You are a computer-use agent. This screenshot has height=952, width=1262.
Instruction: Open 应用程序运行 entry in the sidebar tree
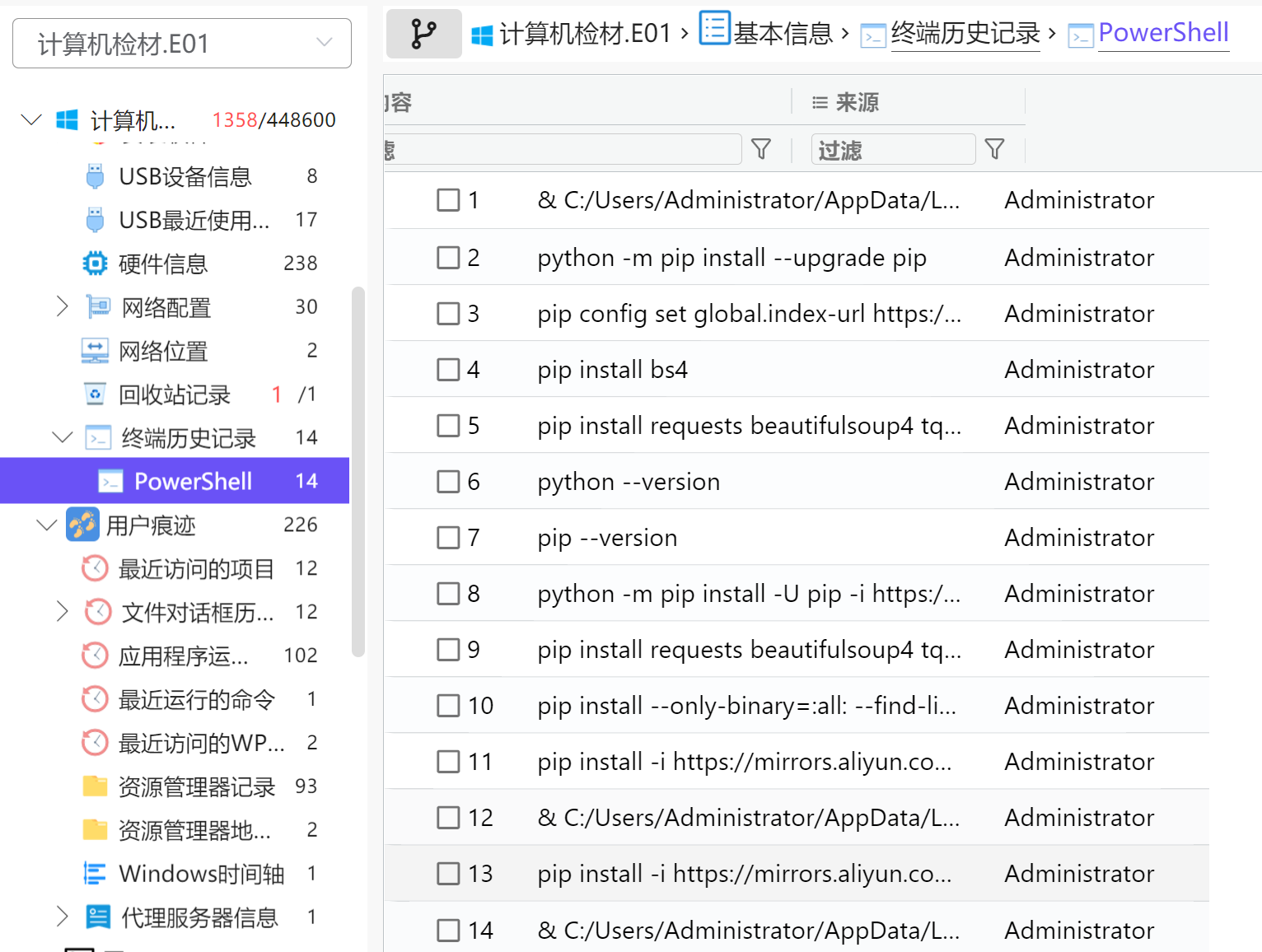[x=183, y=656]
